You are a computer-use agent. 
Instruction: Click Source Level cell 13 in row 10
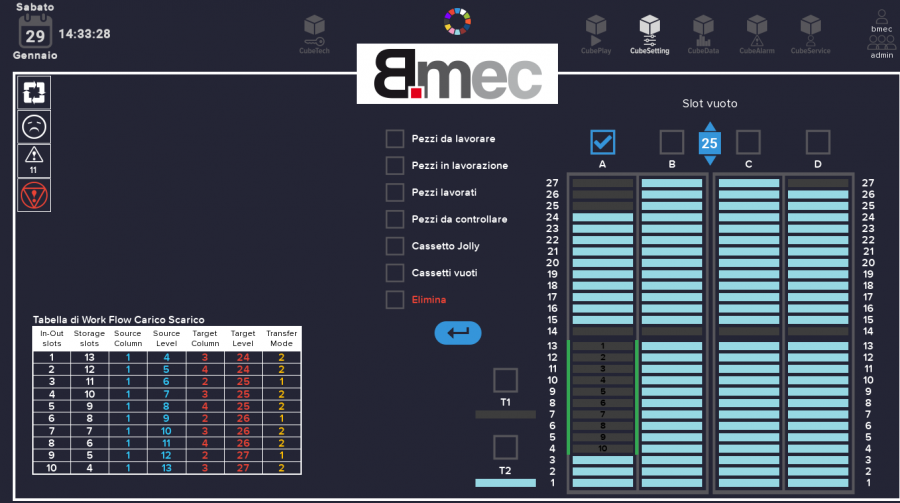tap(166, 468)
